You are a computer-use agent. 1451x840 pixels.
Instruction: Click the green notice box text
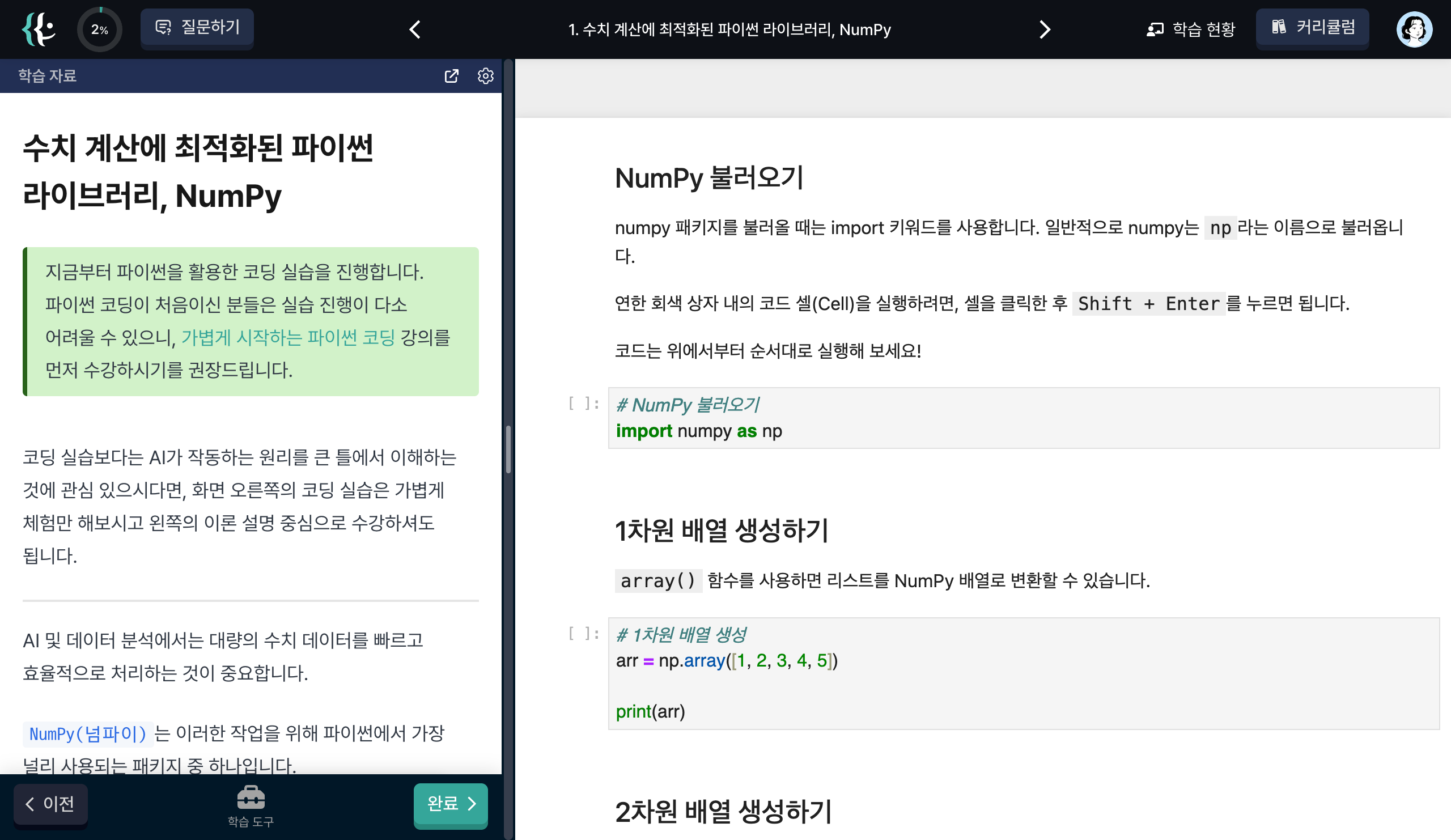(251, 321)
